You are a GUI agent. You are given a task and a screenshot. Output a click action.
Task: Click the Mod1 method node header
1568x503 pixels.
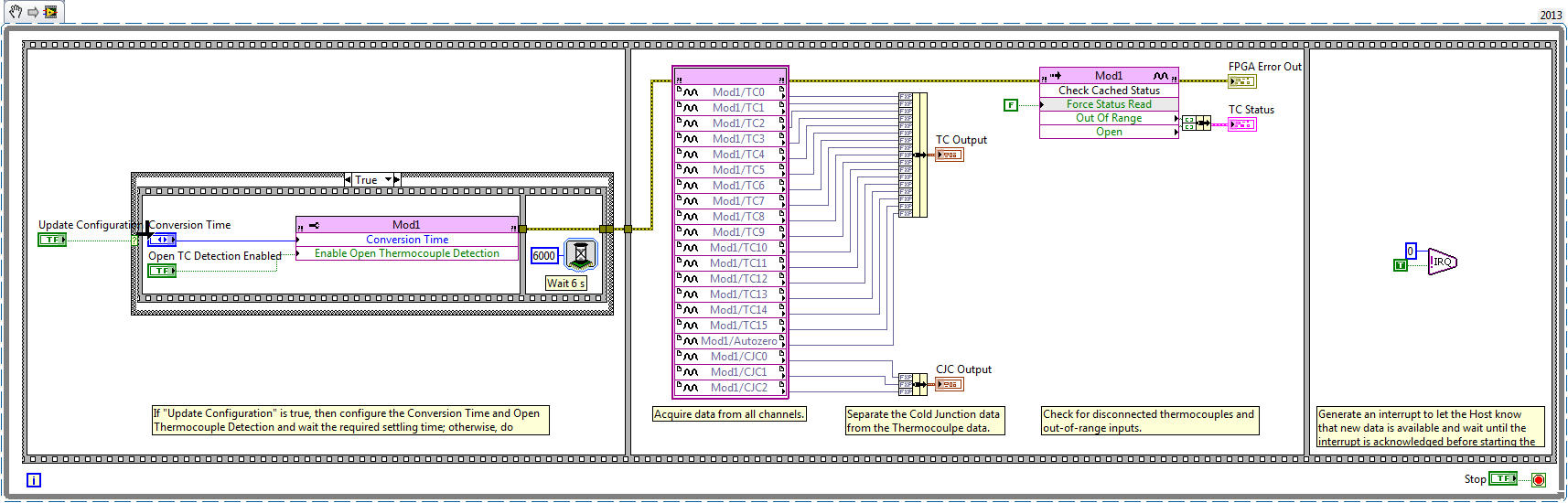click(x=1109, y=75)
